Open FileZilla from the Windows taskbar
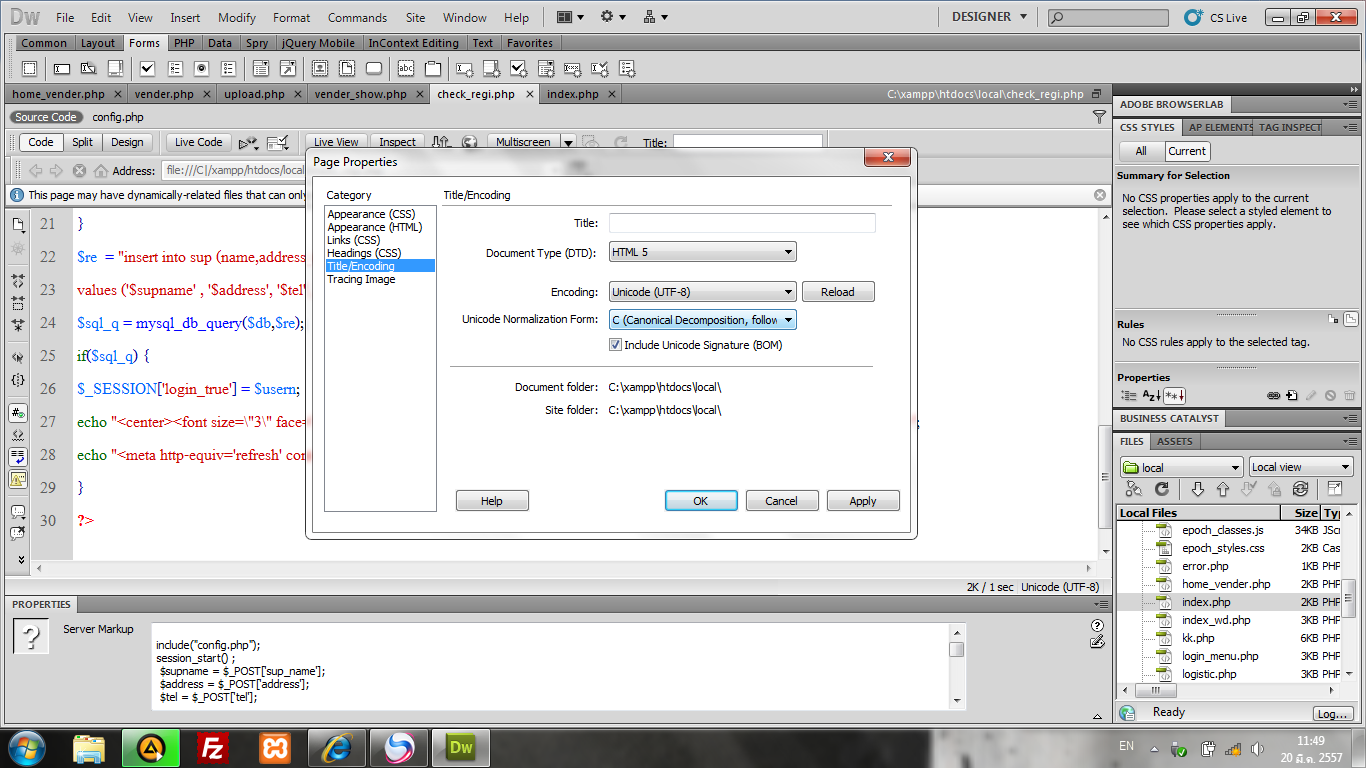 (212, 747)
